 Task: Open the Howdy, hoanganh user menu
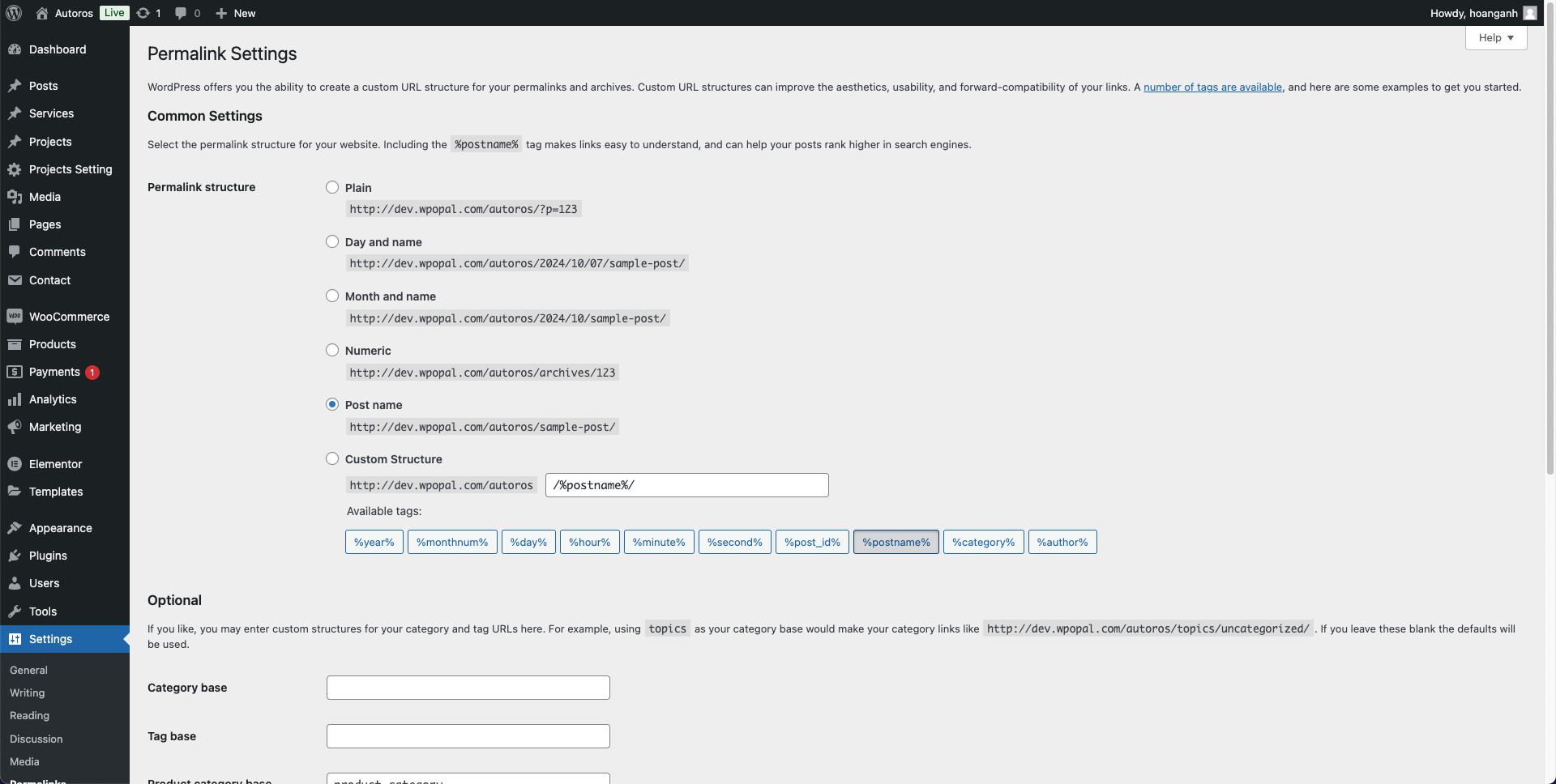click(1481, 13)
